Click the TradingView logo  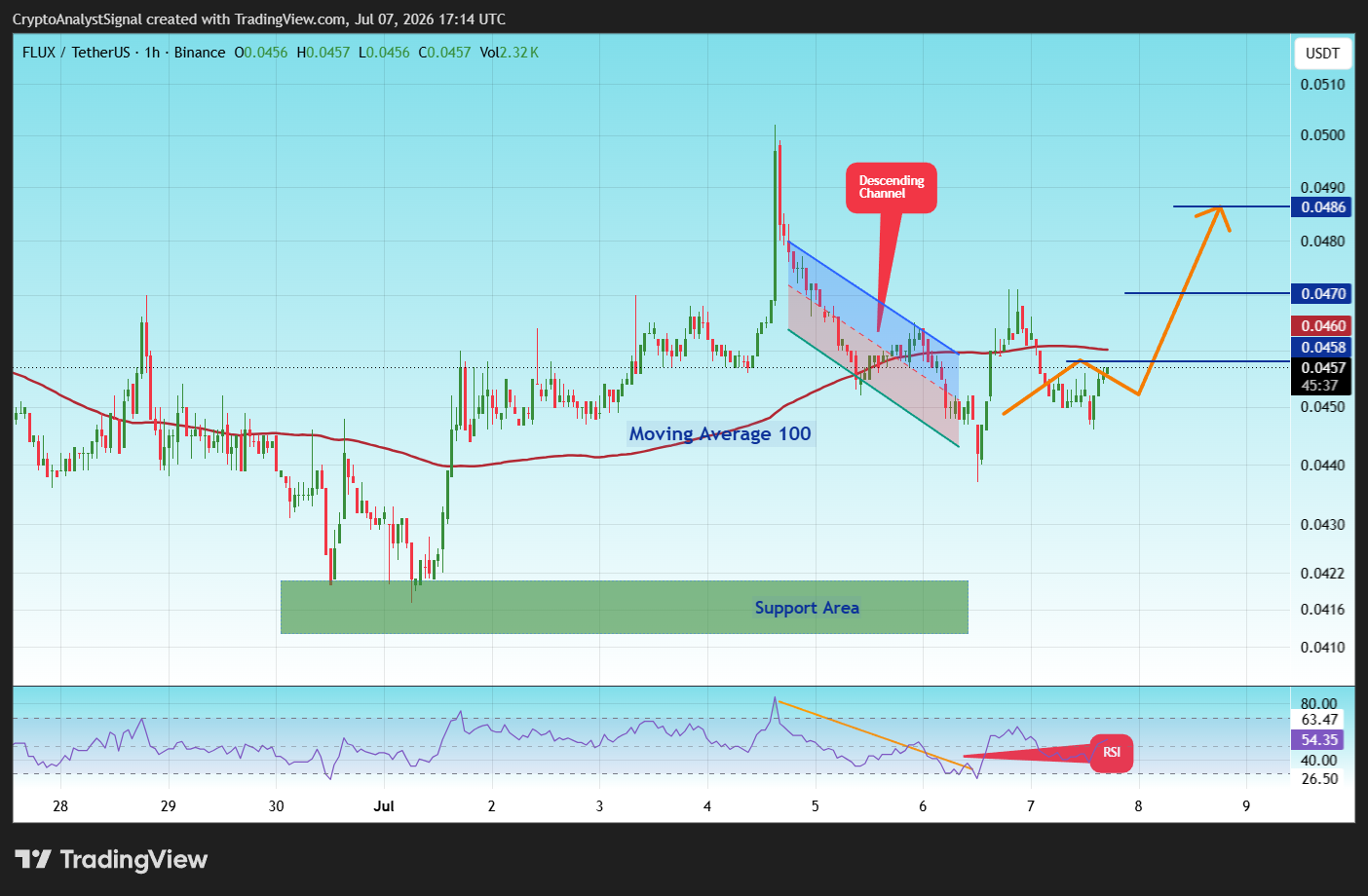[111, 859]
